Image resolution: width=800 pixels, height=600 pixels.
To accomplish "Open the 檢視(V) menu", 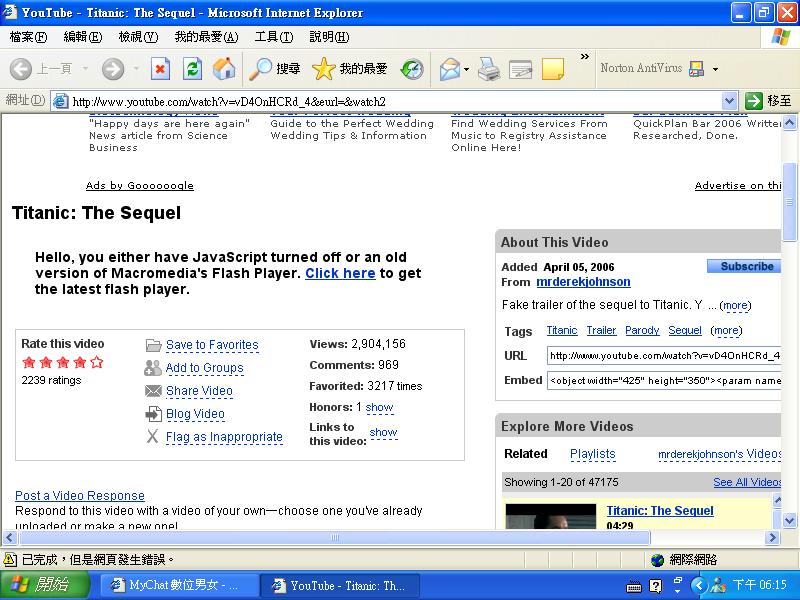I will tap(138, 37).
